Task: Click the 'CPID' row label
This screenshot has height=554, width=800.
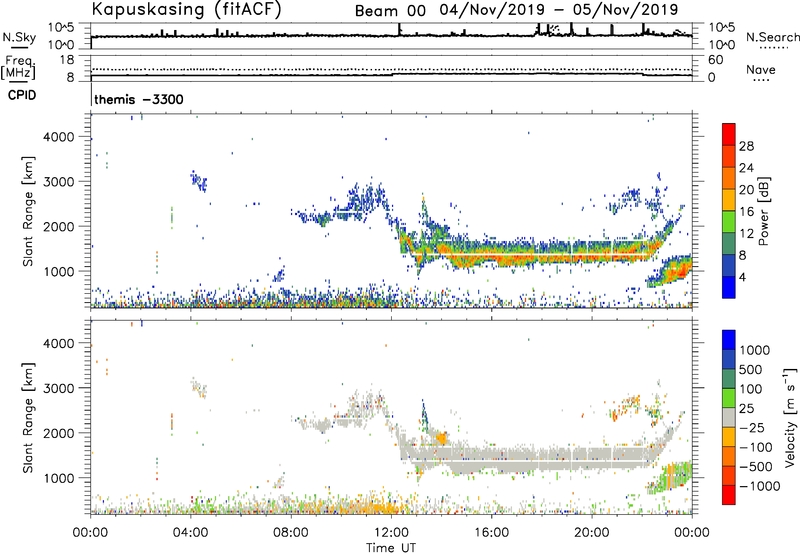Action: 22,95
